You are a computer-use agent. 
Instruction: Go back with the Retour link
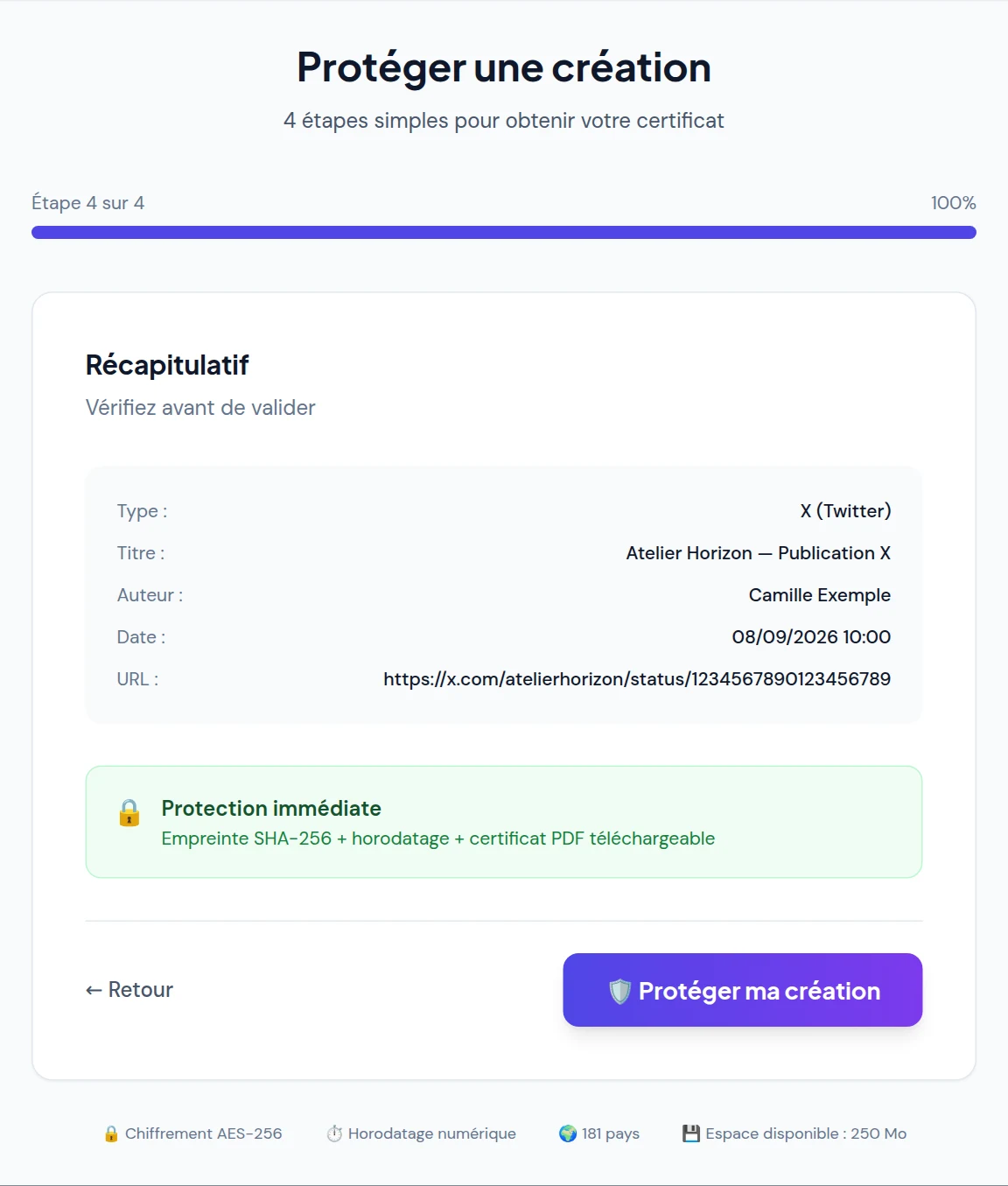[x=129, y=990]
